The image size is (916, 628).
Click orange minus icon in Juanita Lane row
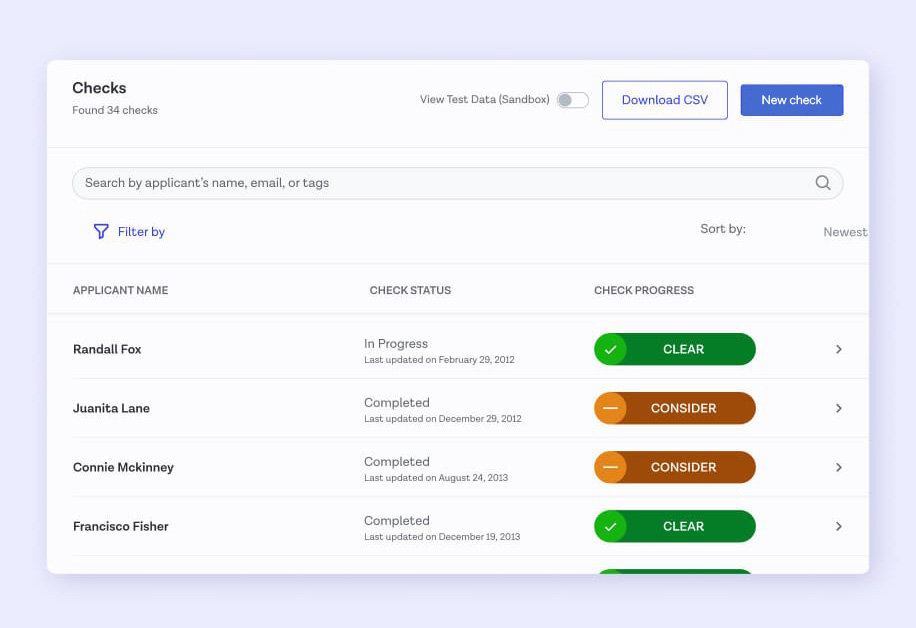tap(610, 408)
